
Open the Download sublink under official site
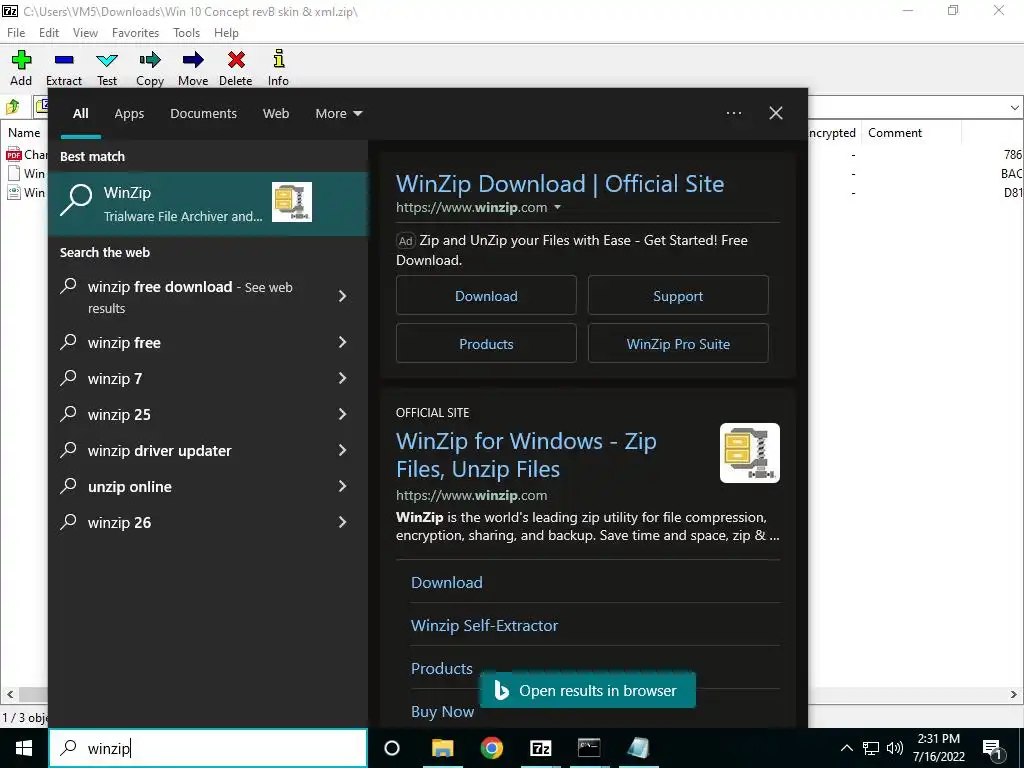447,583
